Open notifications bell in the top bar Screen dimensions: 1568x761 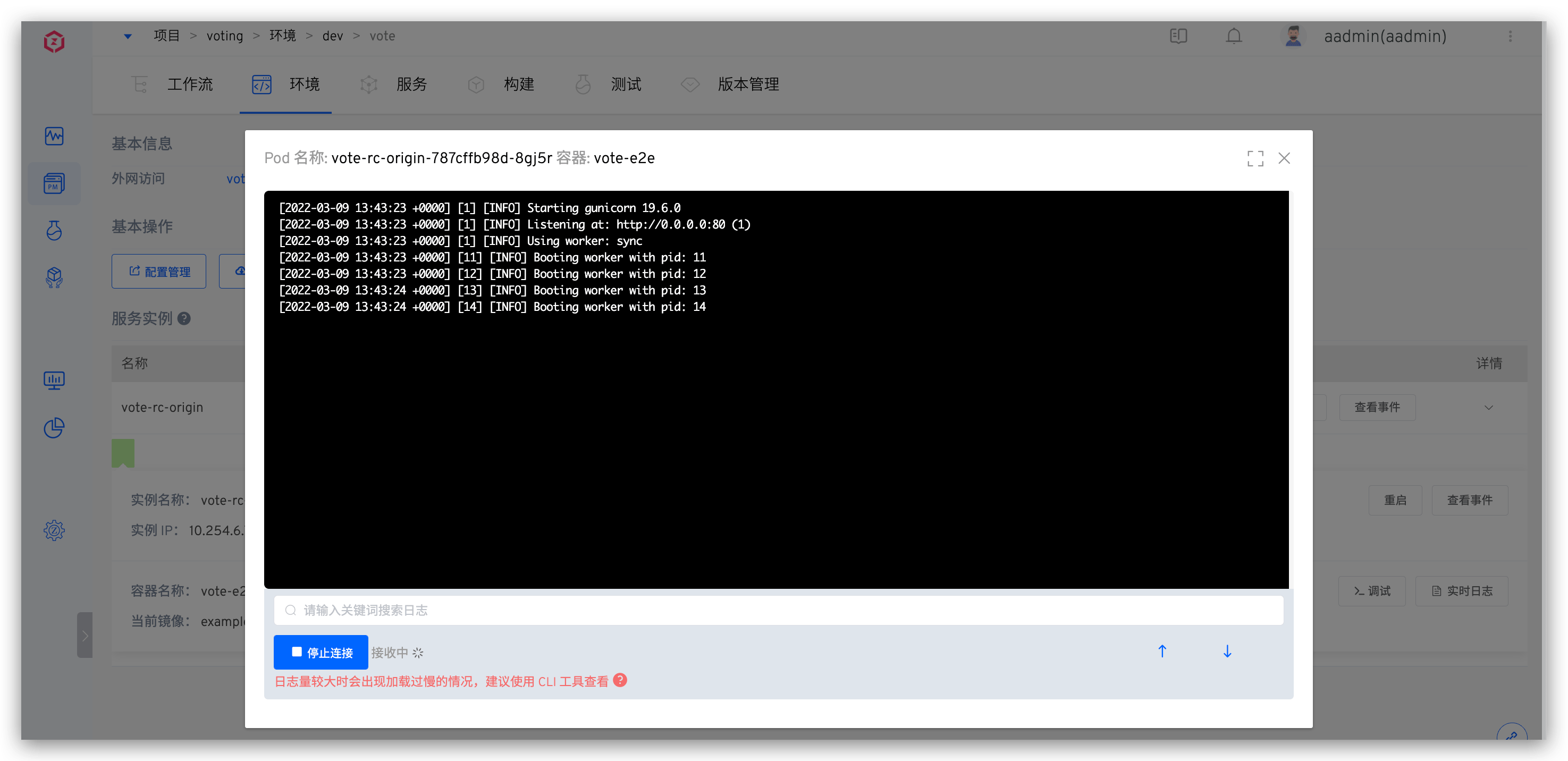(1234, 36)
